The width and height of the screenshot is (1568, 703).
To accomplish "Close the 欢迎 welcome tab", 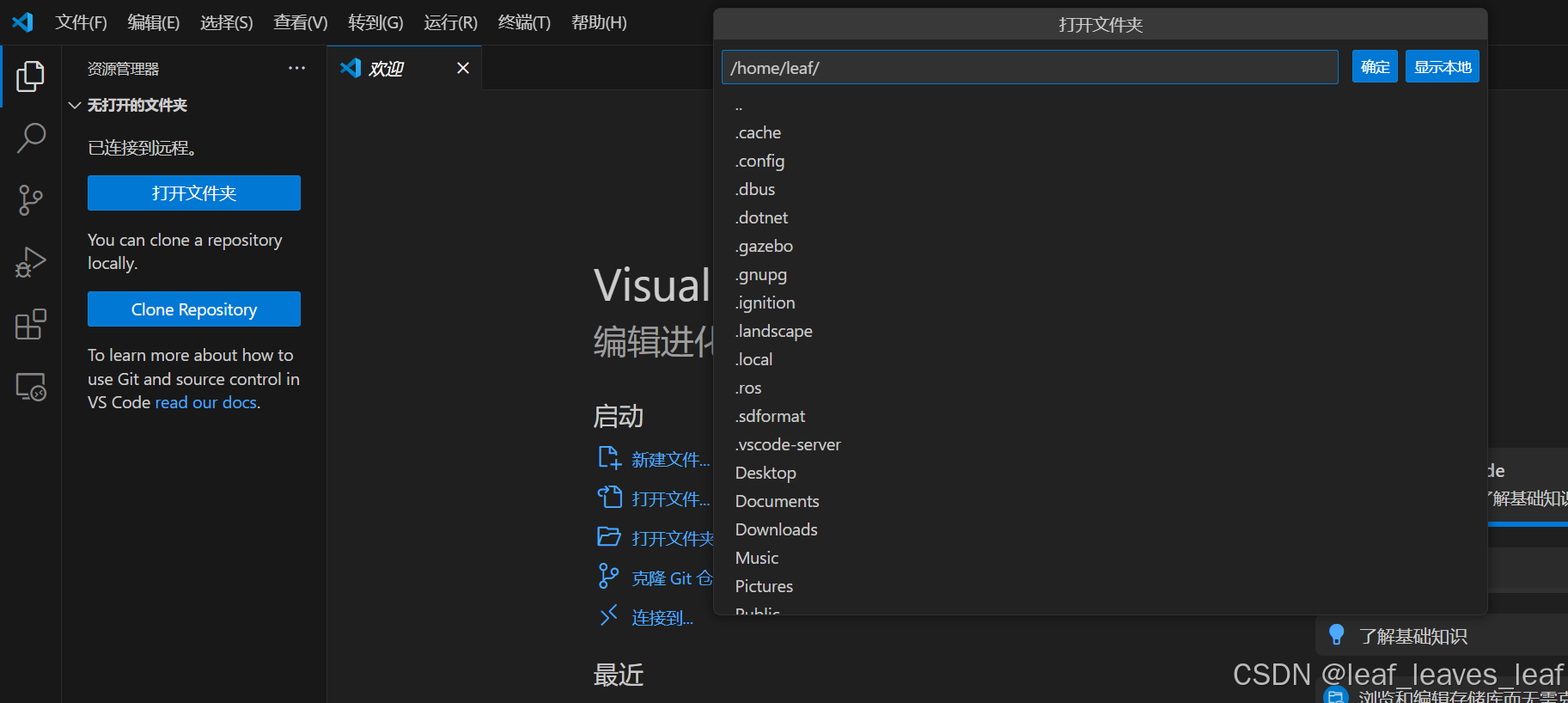I will coord(463,68).
